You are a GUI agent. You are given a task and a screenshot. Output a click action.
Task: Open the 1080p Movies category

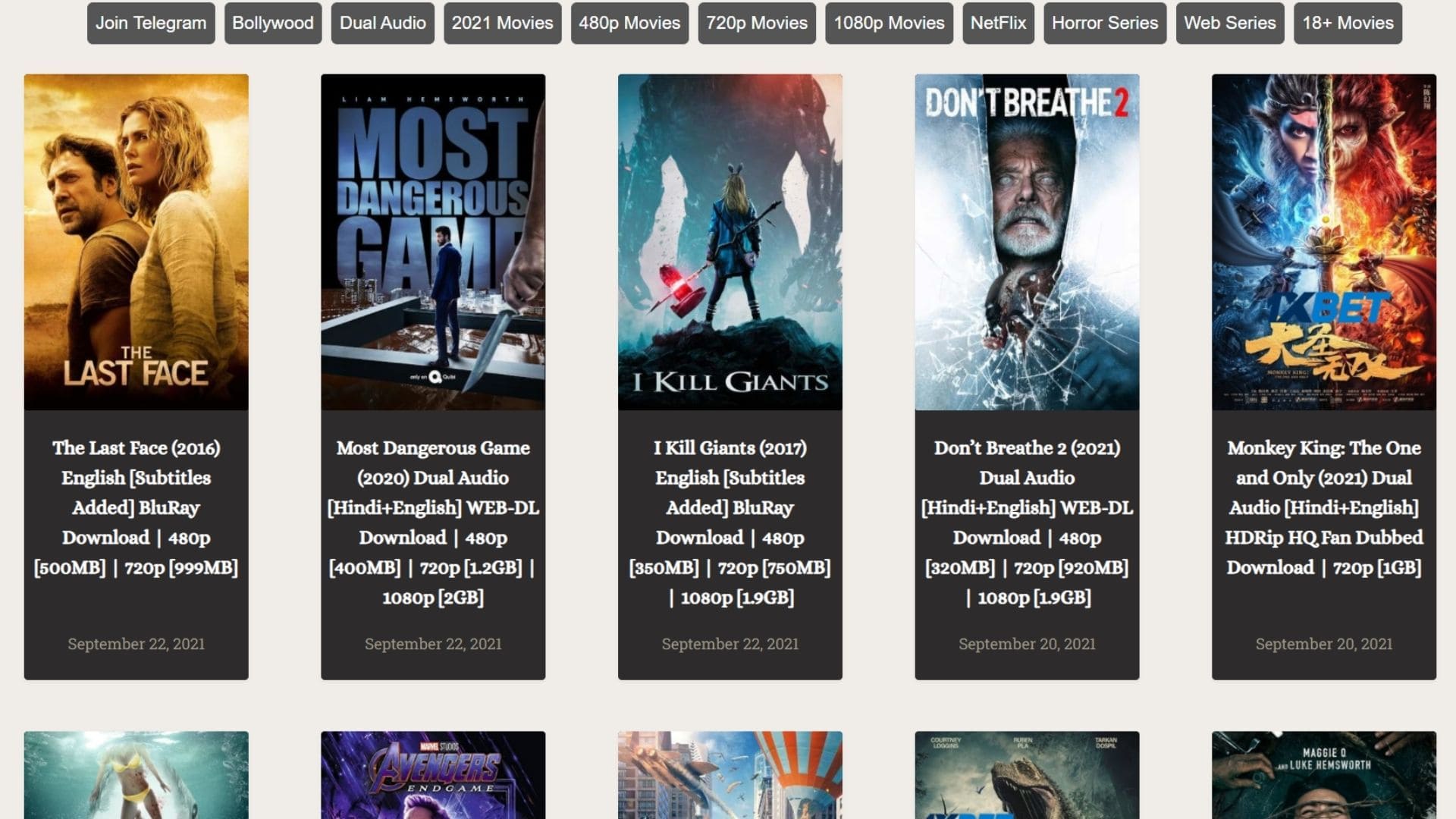889,23
